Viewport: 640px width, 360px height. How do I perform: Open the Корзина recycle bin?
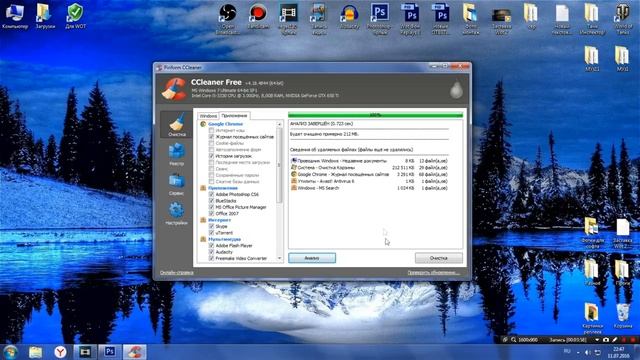coord(622,316)
